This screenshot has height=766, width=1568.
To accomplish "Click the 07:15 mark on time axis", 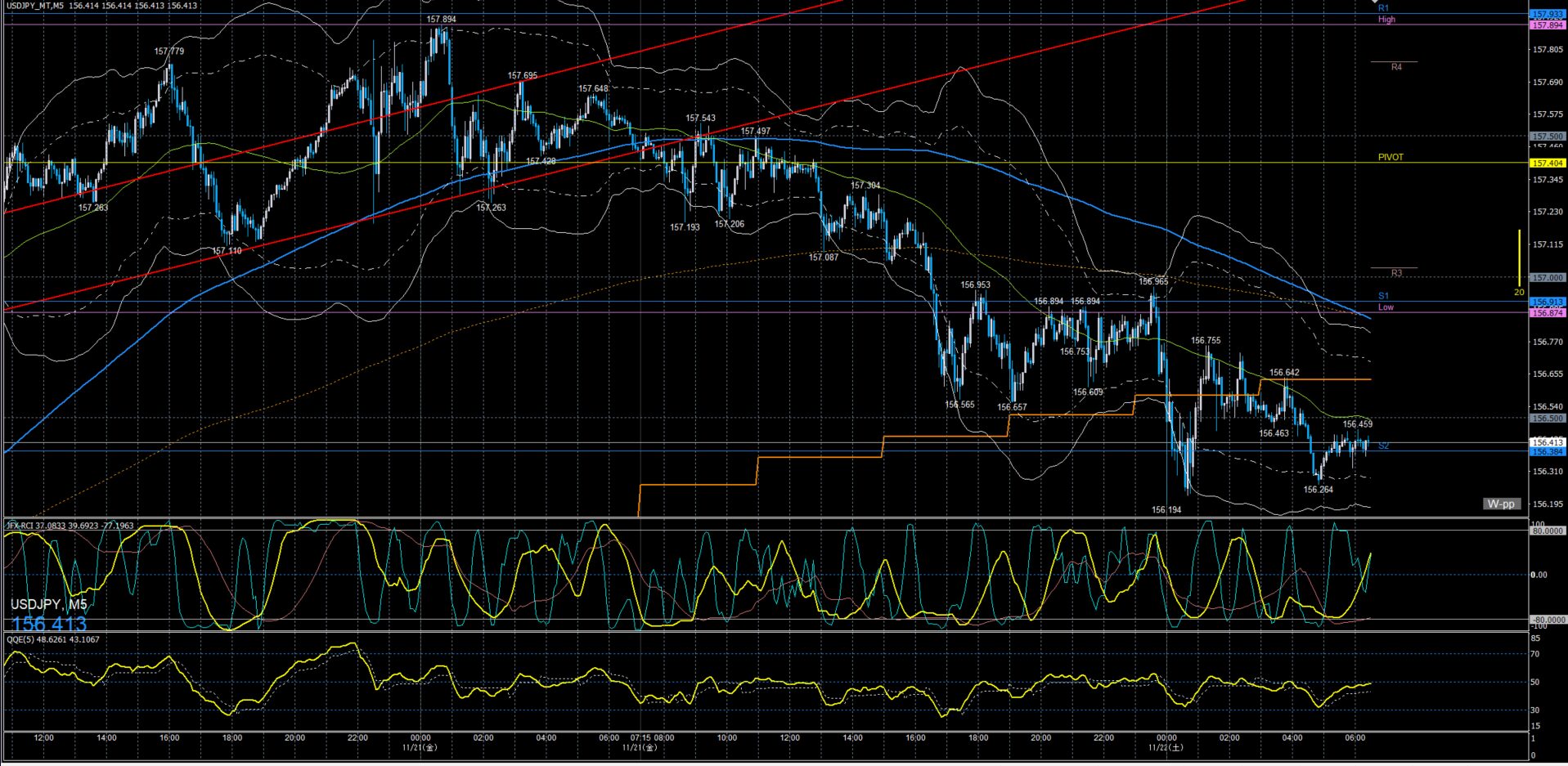I will coord(641,737).
